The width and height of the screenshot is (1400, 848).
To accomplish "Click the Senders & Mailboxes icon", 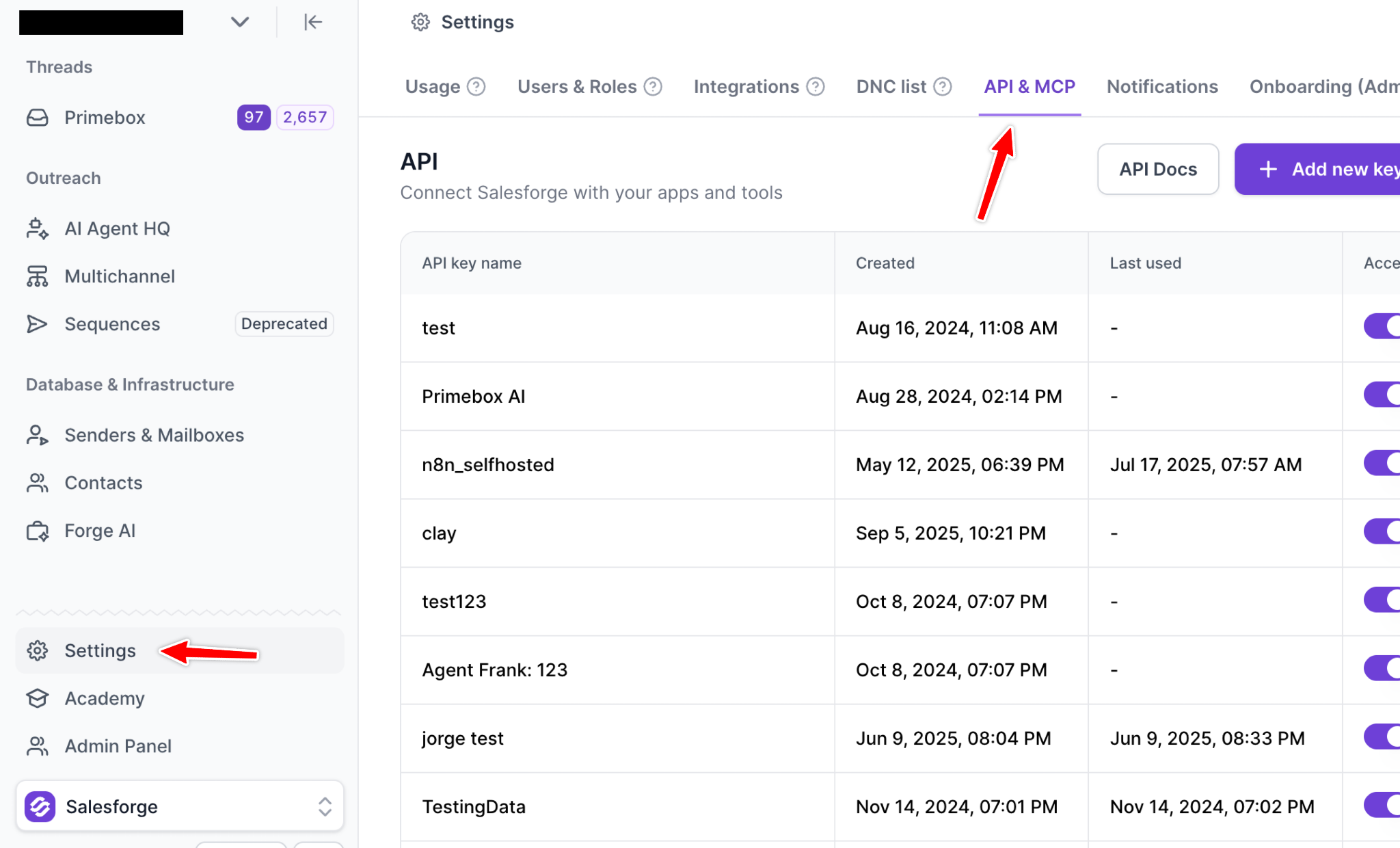I will [38, 435].
